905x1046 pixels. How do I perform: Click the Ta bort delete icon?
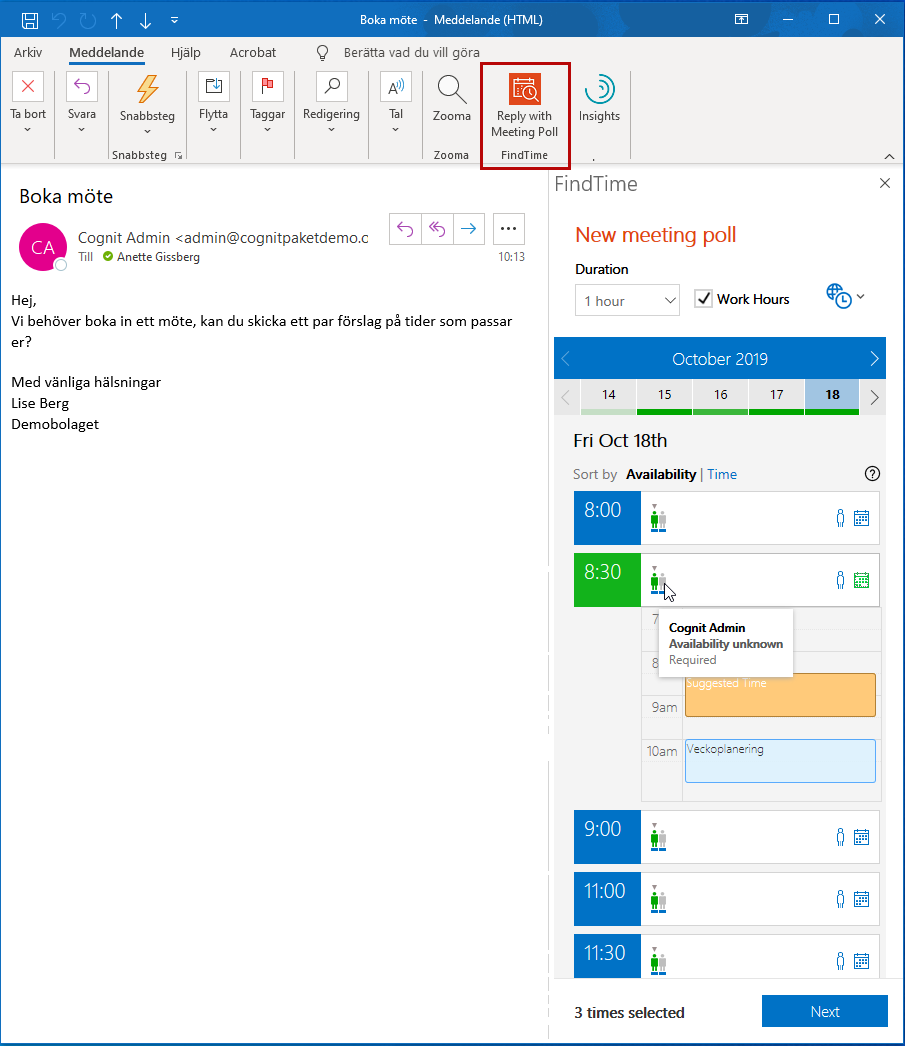click(x=28, y=87)
